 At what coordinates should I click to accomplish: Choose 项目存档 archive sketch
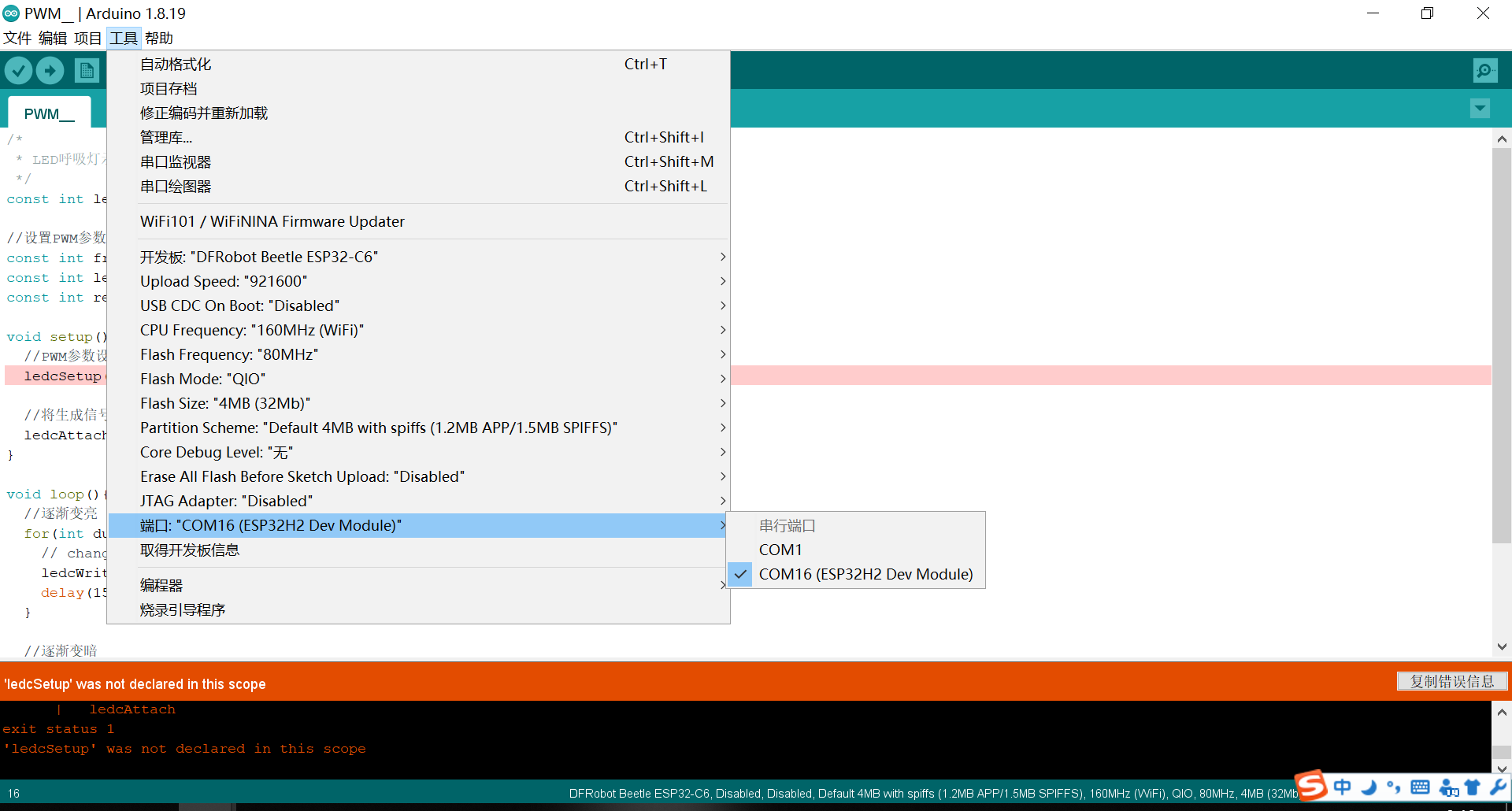[x=418, y=88]
